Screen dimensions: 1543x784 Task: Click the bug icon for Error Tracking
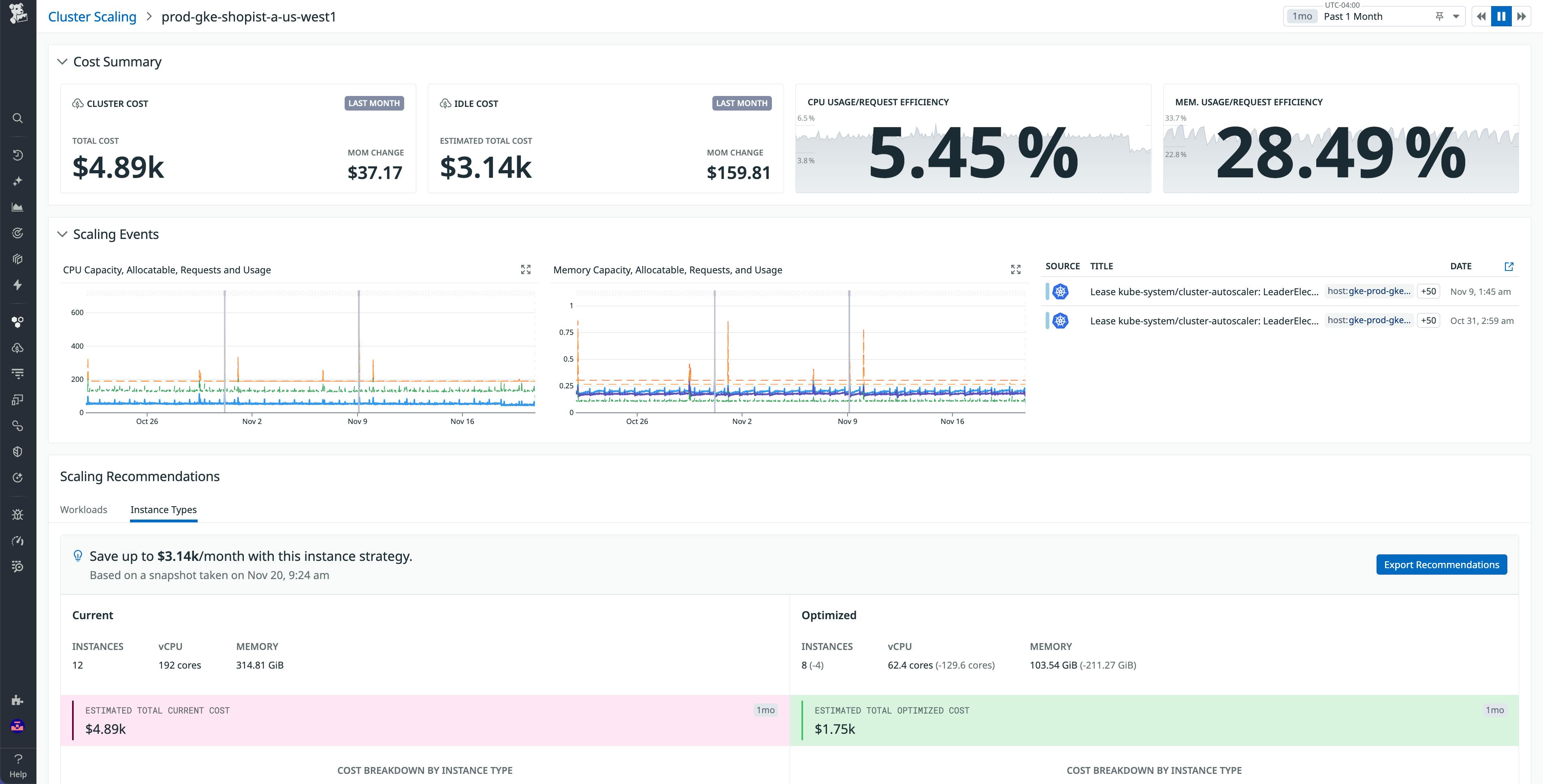(x=18, y=514)
